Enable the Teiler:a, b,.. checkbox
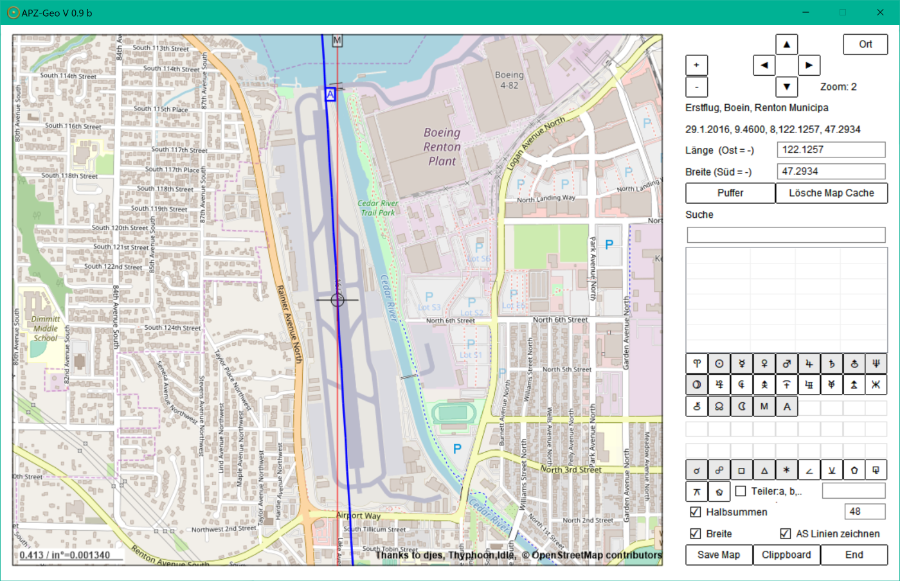 741,491
